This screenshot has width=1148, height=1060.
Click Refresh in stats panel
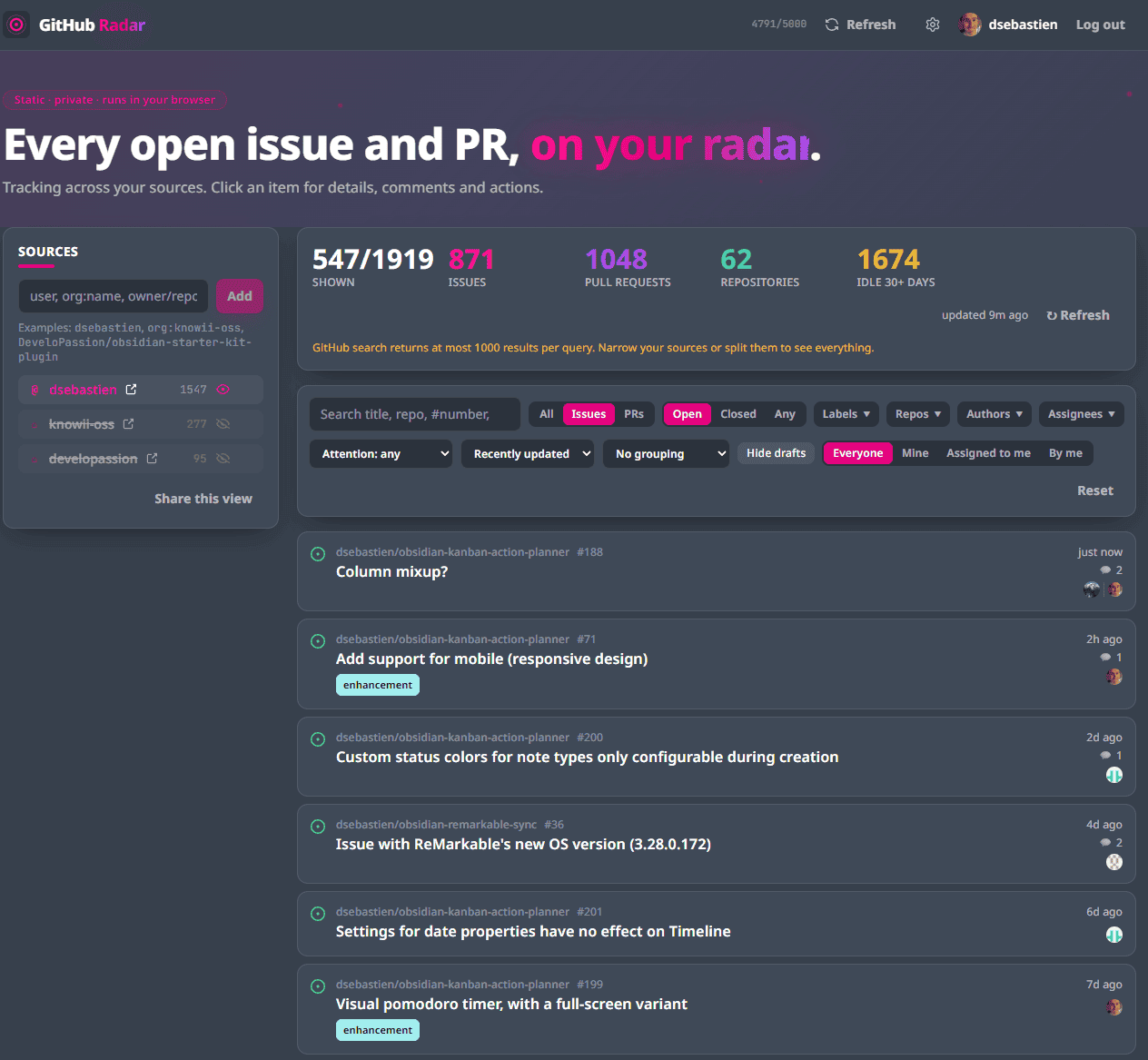[1078, 315]
